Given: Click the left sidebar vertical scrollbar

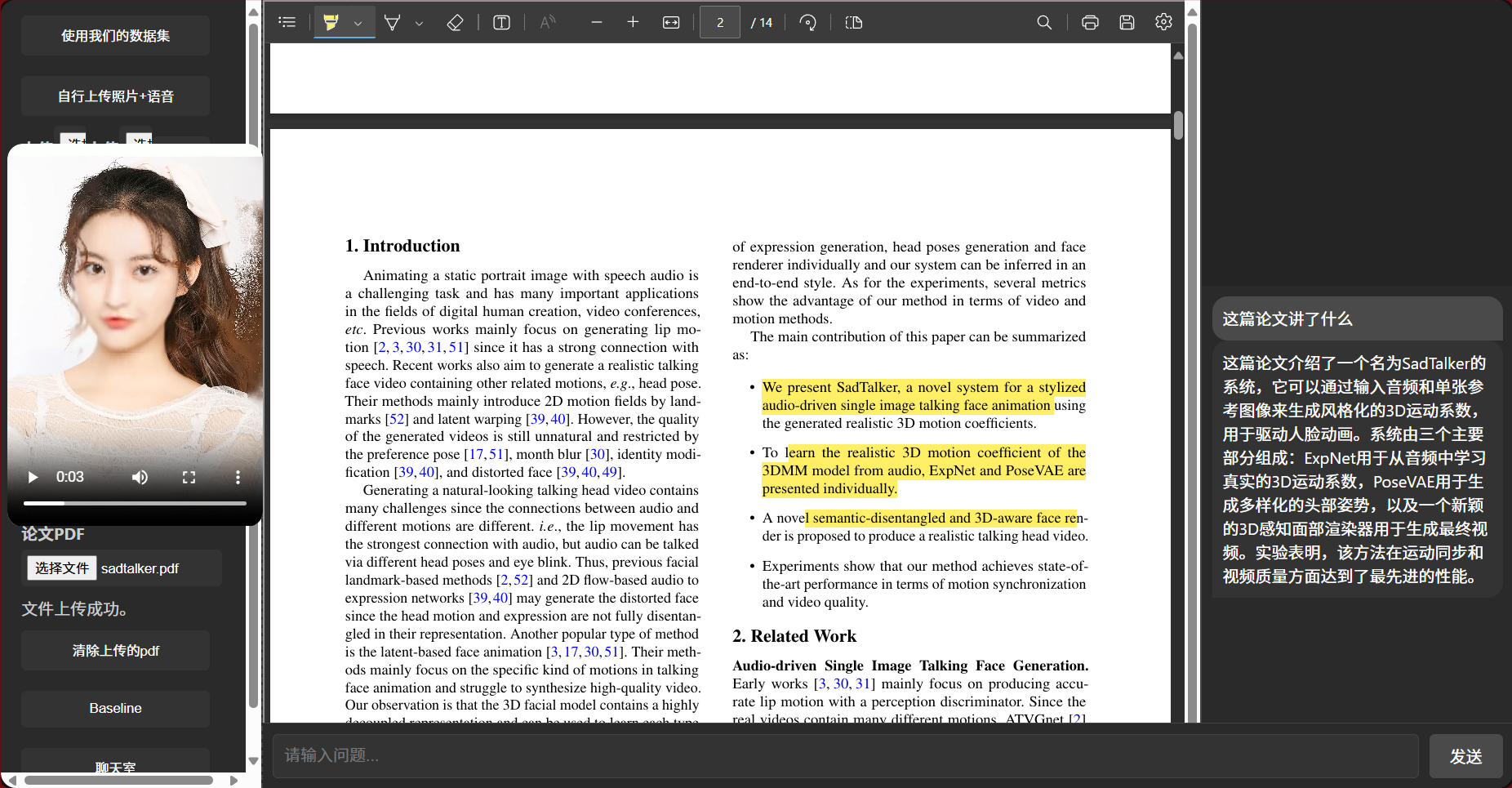Looking at the screenshot, I should point(253,367).
